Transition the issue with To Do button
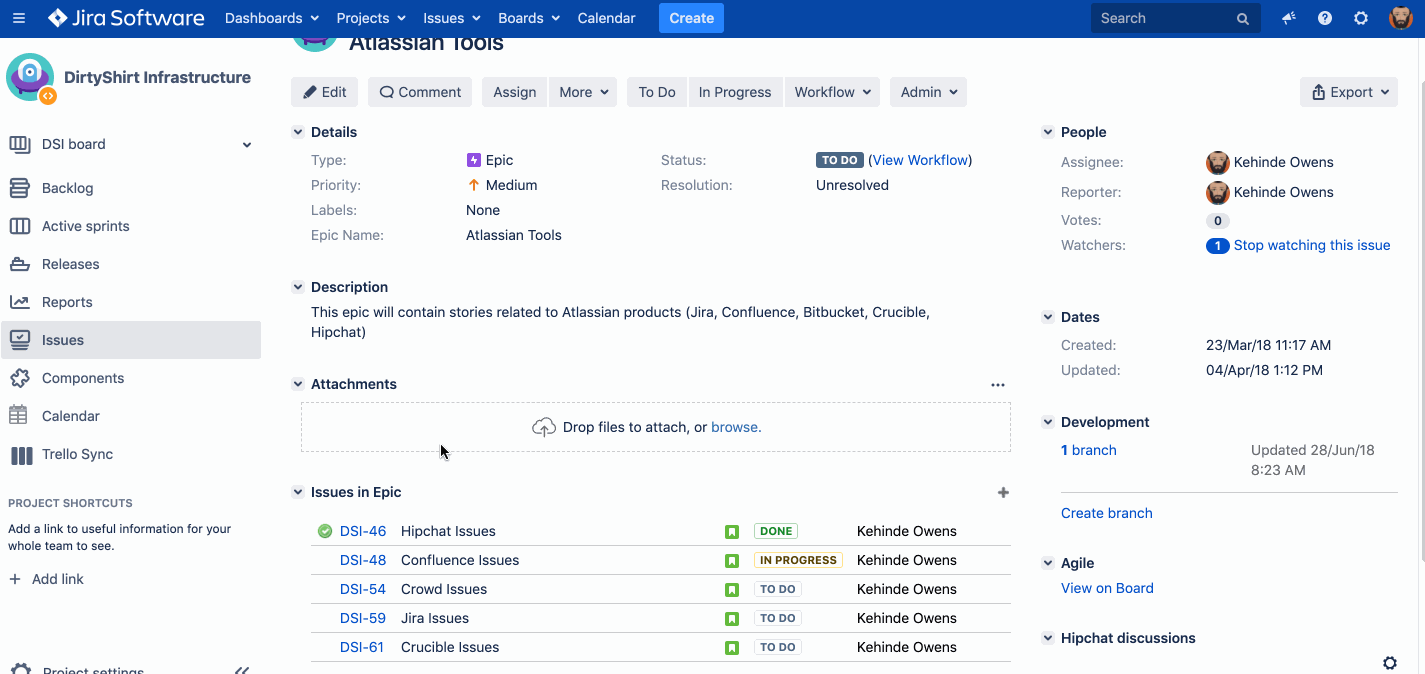 657,92
